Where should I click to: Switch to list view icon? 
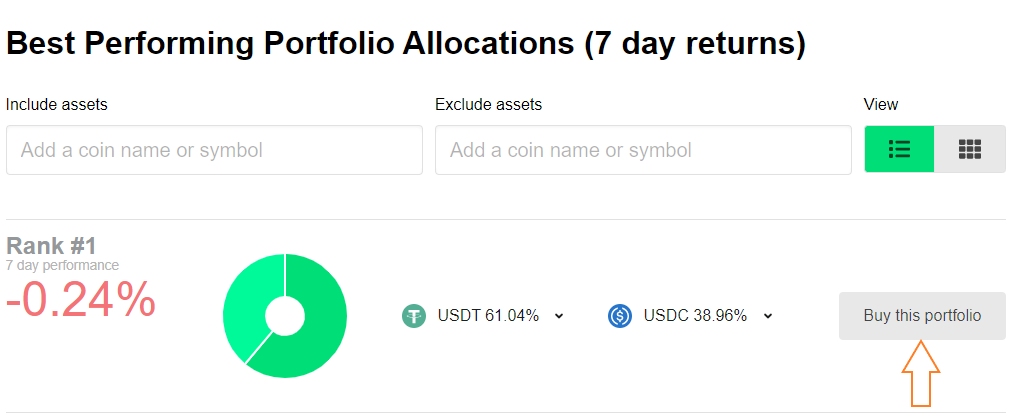click(x=899, y=149)
